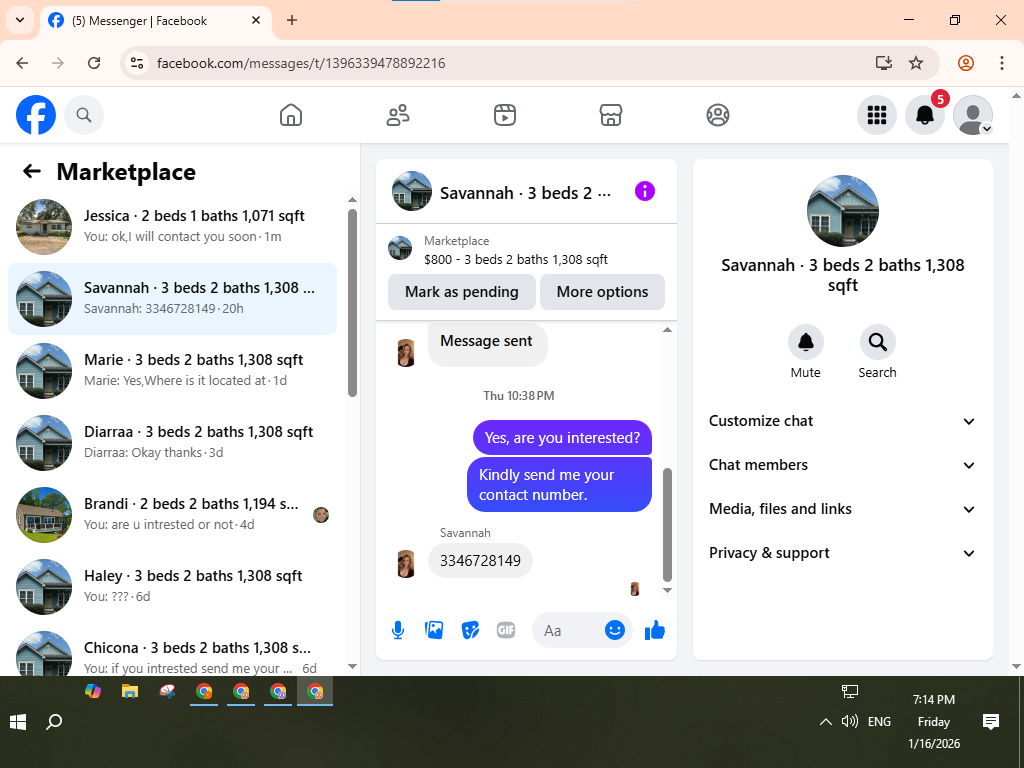Open the Facebook logo home link

[36, 115]
